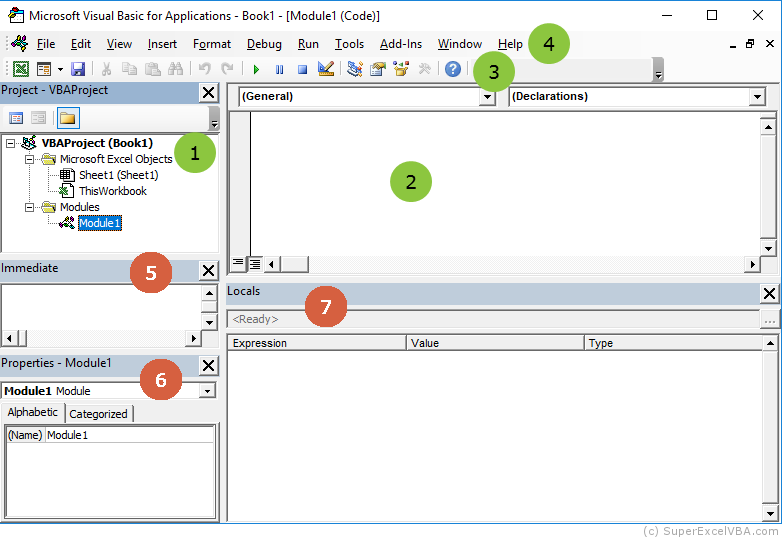The height and width of the screenshot is (537, 782).
Task: Open the Tools menu
Action: [349, 44]
